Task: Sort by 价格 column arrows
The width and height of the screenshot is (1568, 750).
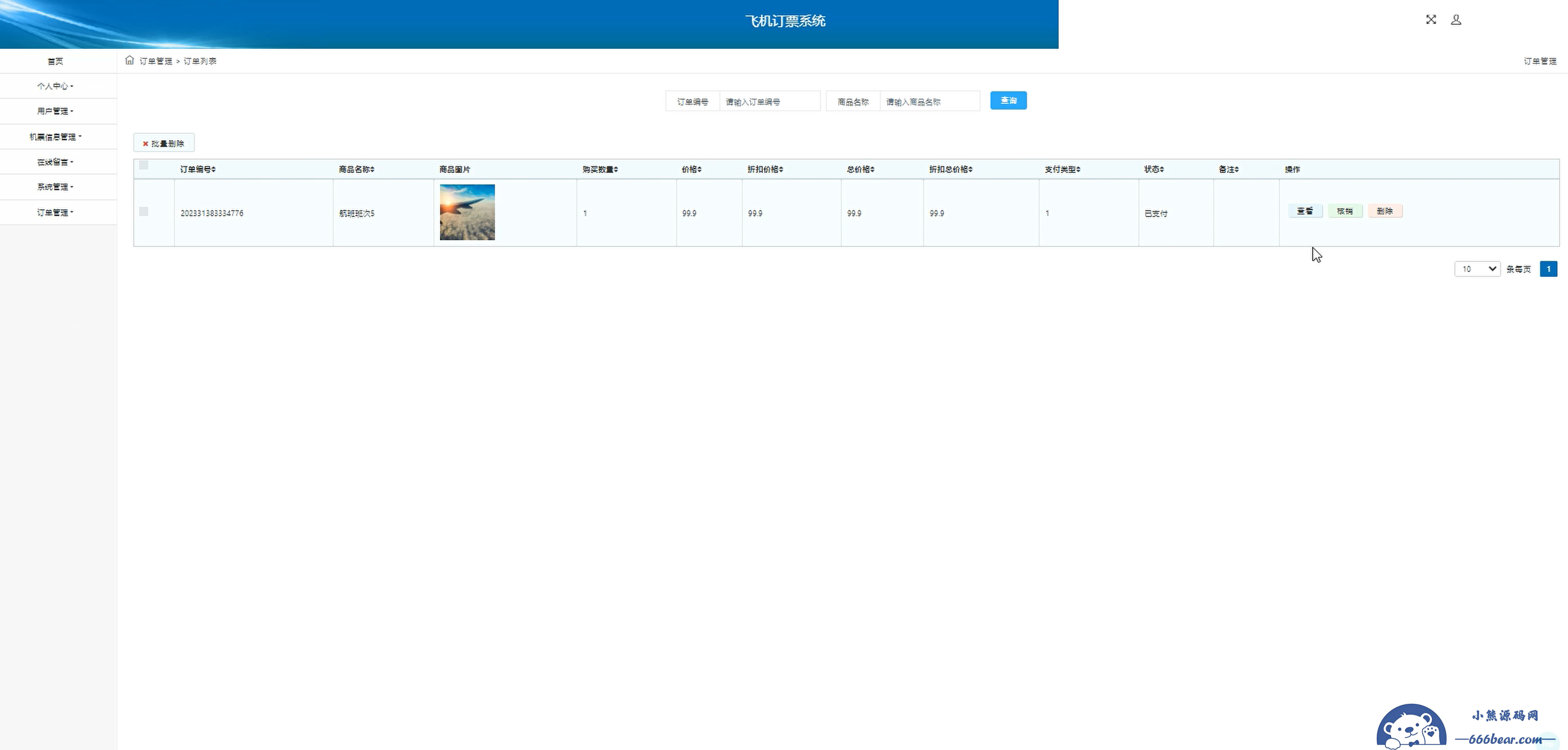Action: point(699,169)
